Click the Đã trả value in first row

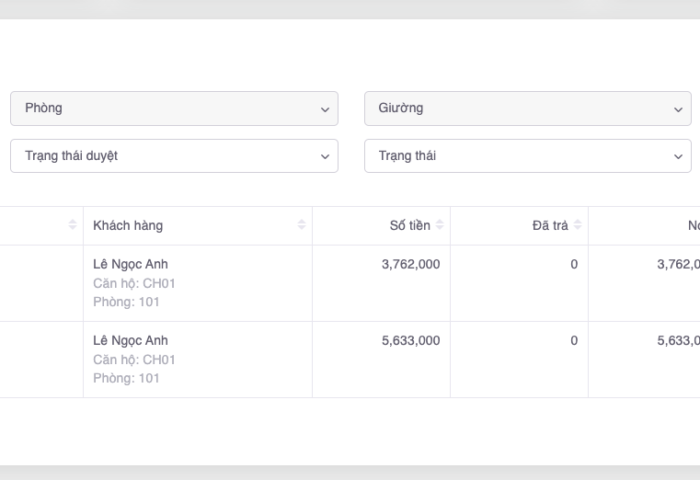[x=573, y=265]
